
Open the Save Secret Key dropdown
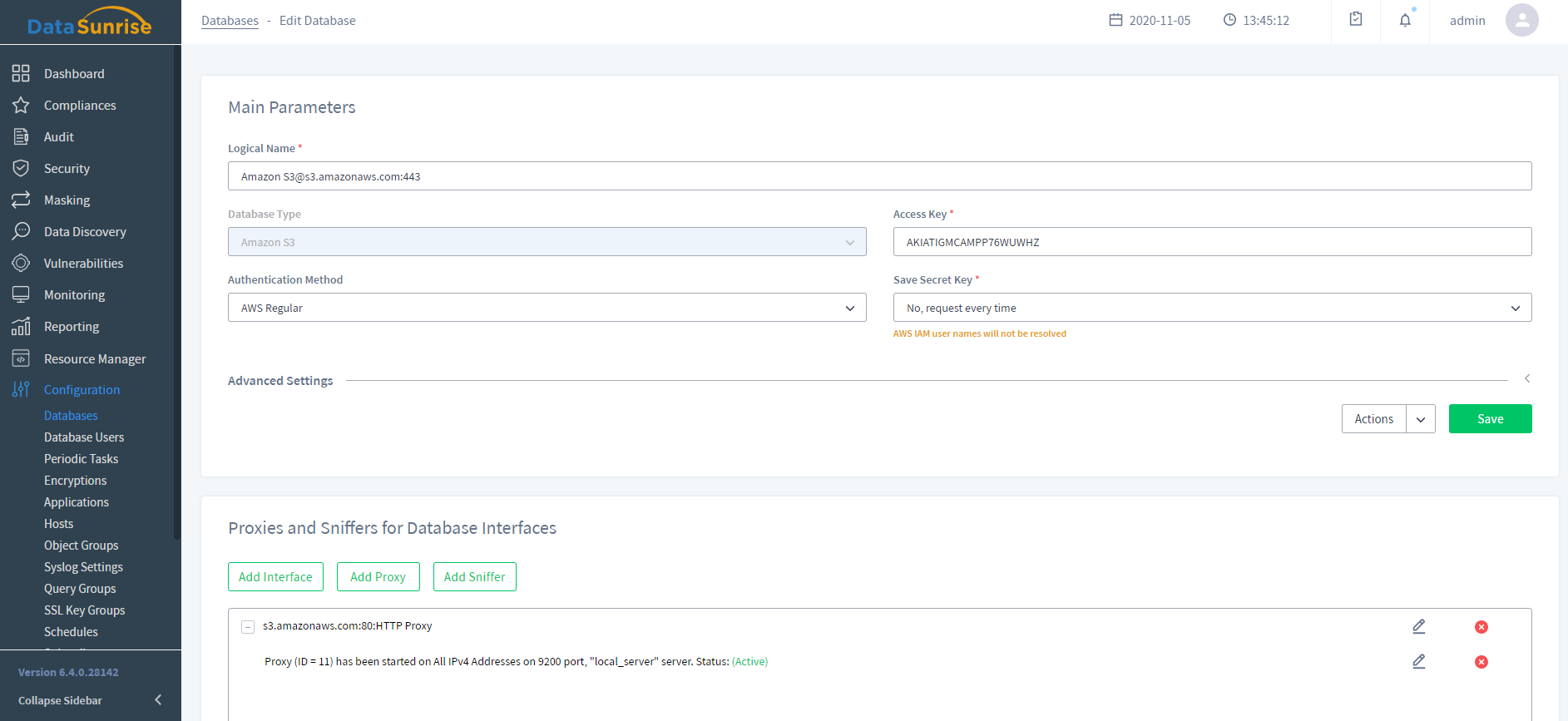pos(1212,308)
